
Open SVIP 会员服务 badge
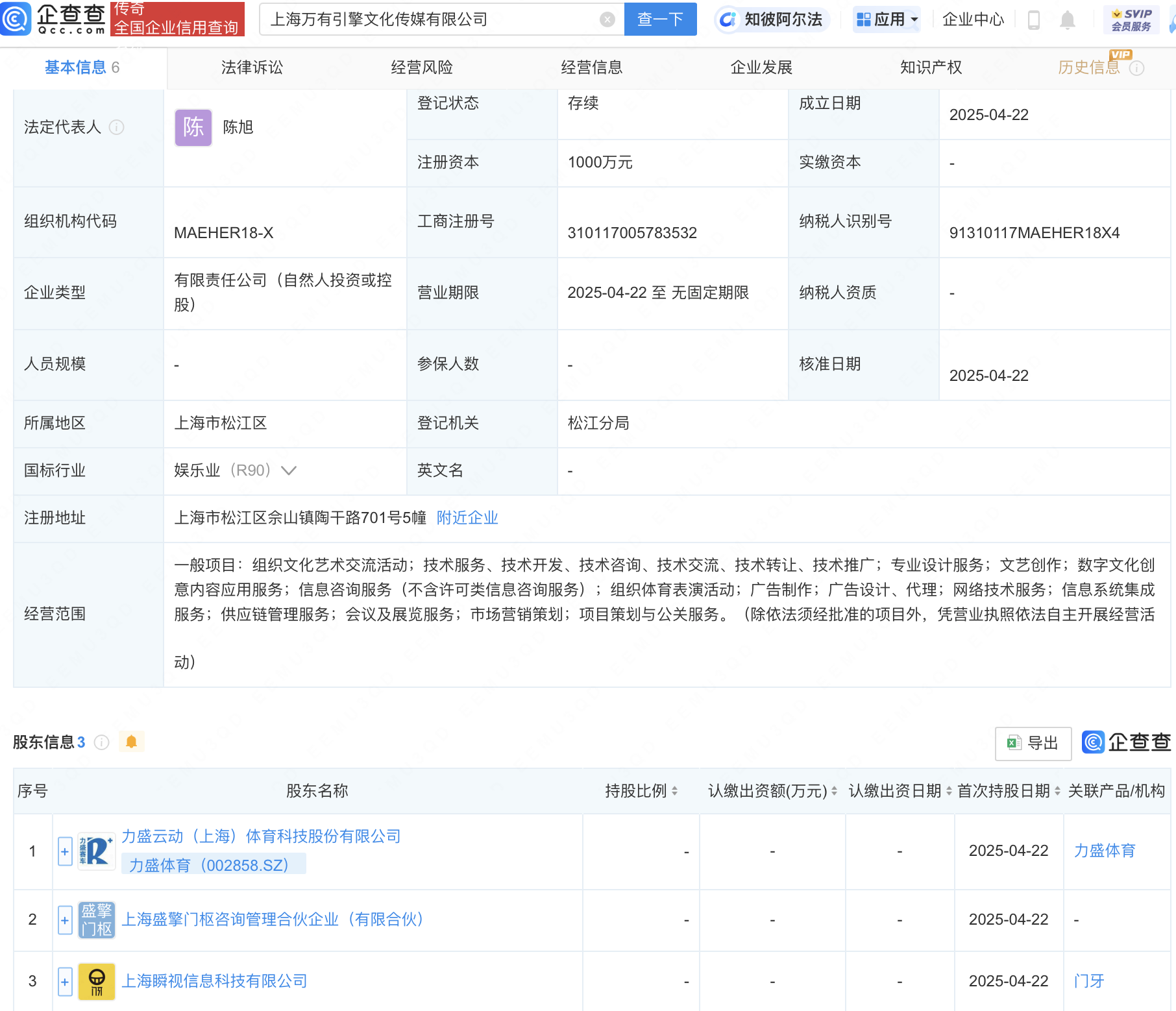pos(1131,19)
